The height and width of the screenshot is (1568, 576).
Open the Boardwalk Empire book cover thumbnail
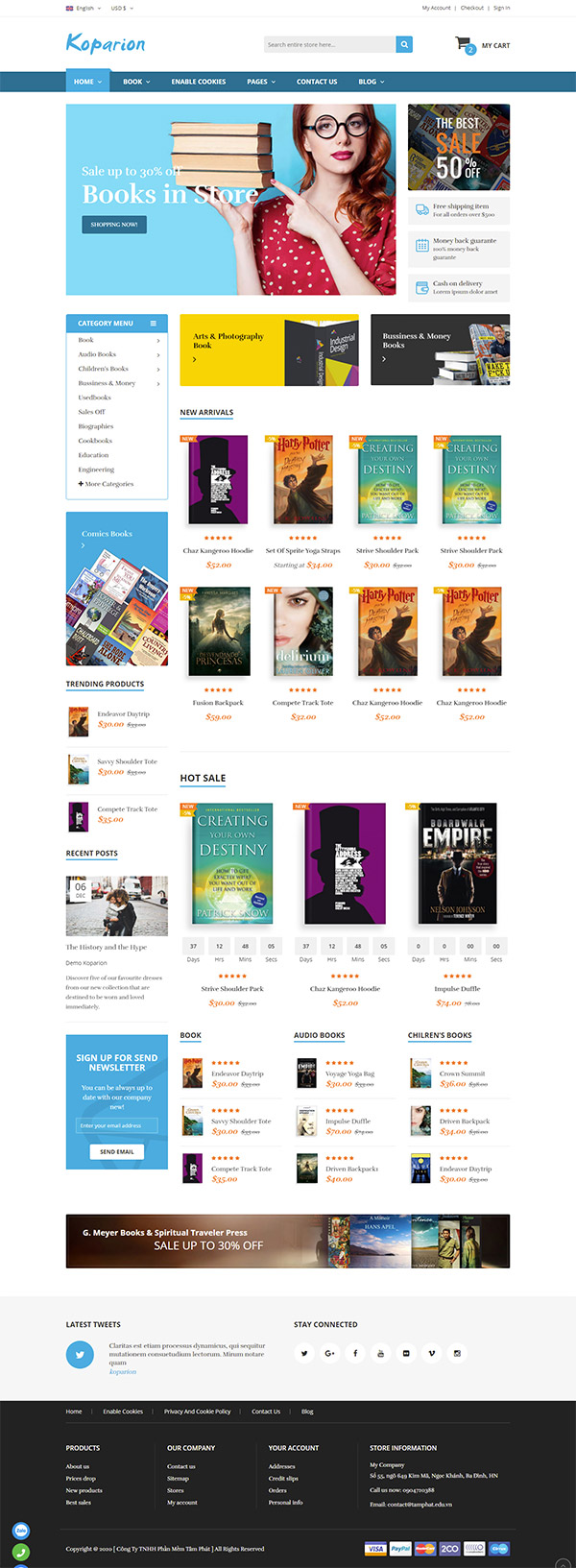tap(458, 863)
